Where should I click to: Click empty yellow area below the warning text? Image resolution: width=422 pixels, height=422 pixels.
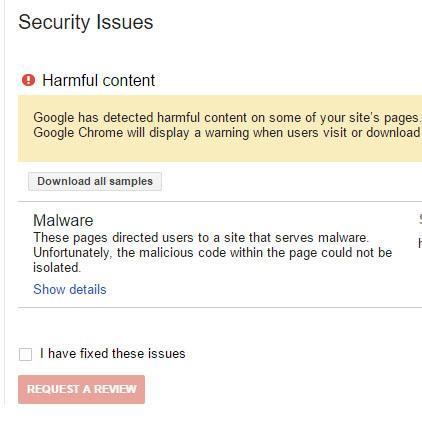pos(220,152)
